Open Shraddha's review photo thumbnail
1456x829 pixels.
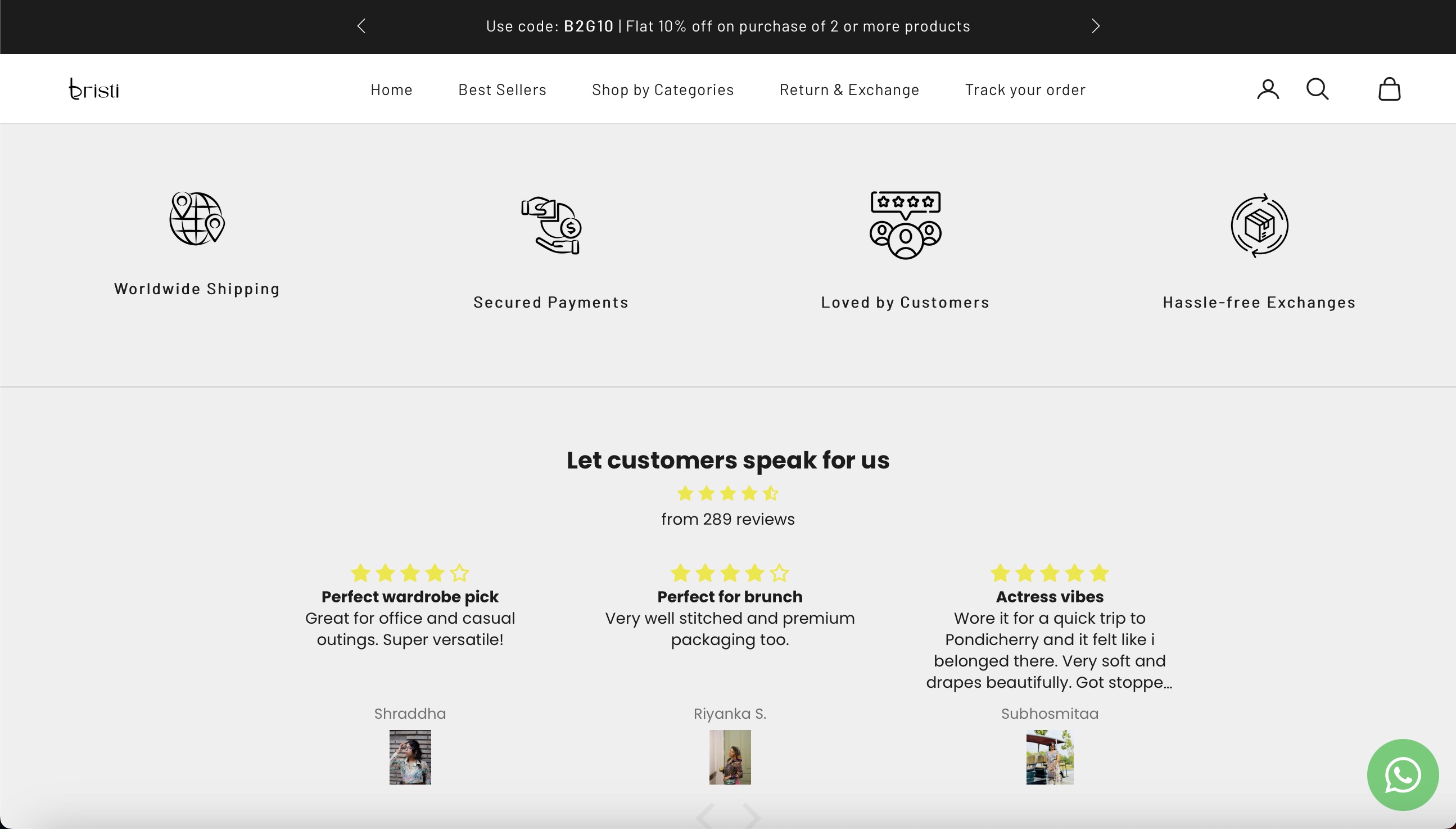click(410, 757)
